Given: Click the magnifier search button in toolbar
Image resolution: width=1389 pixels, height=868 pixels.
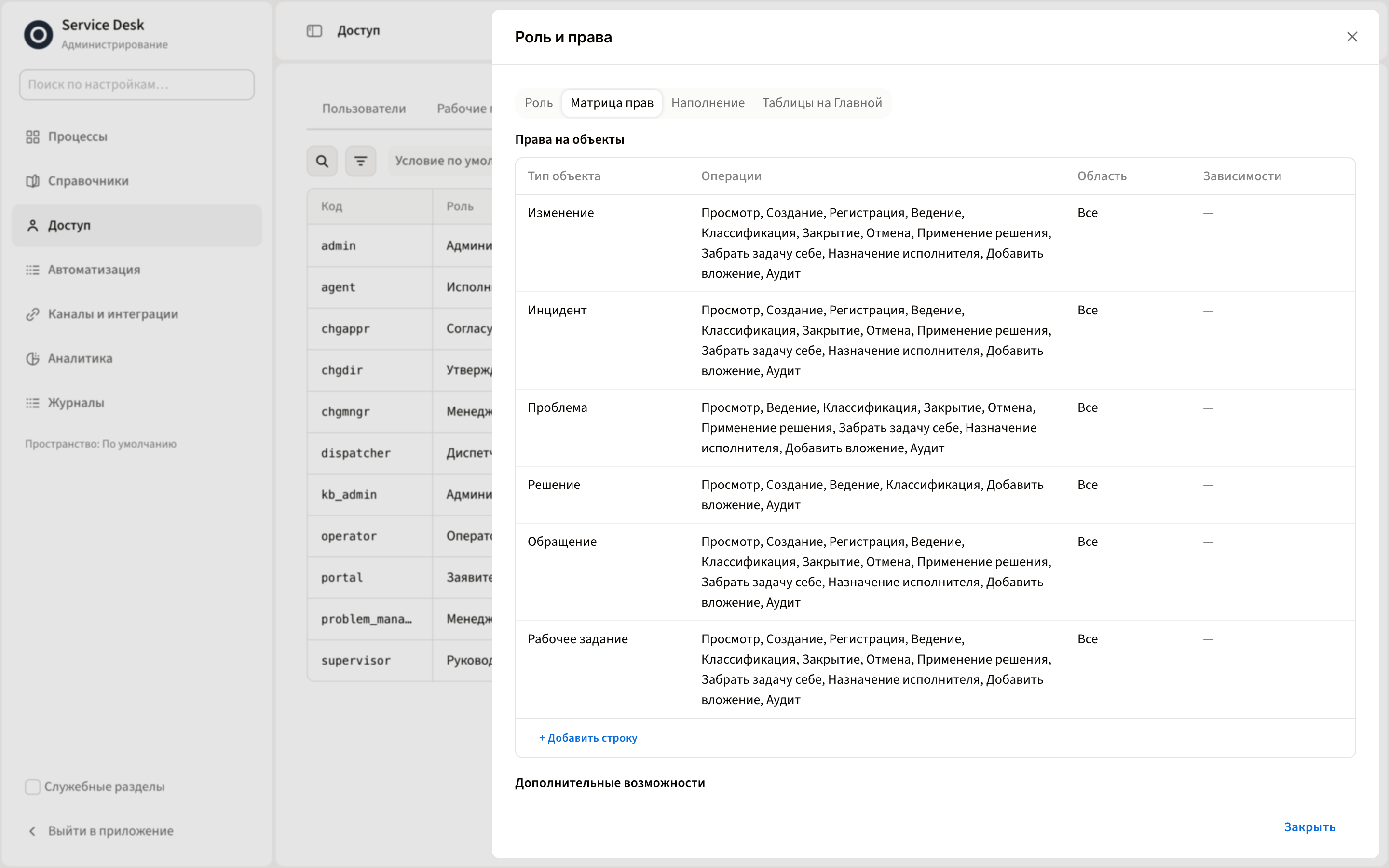Looking at the screenshot, I should point(322,162).
